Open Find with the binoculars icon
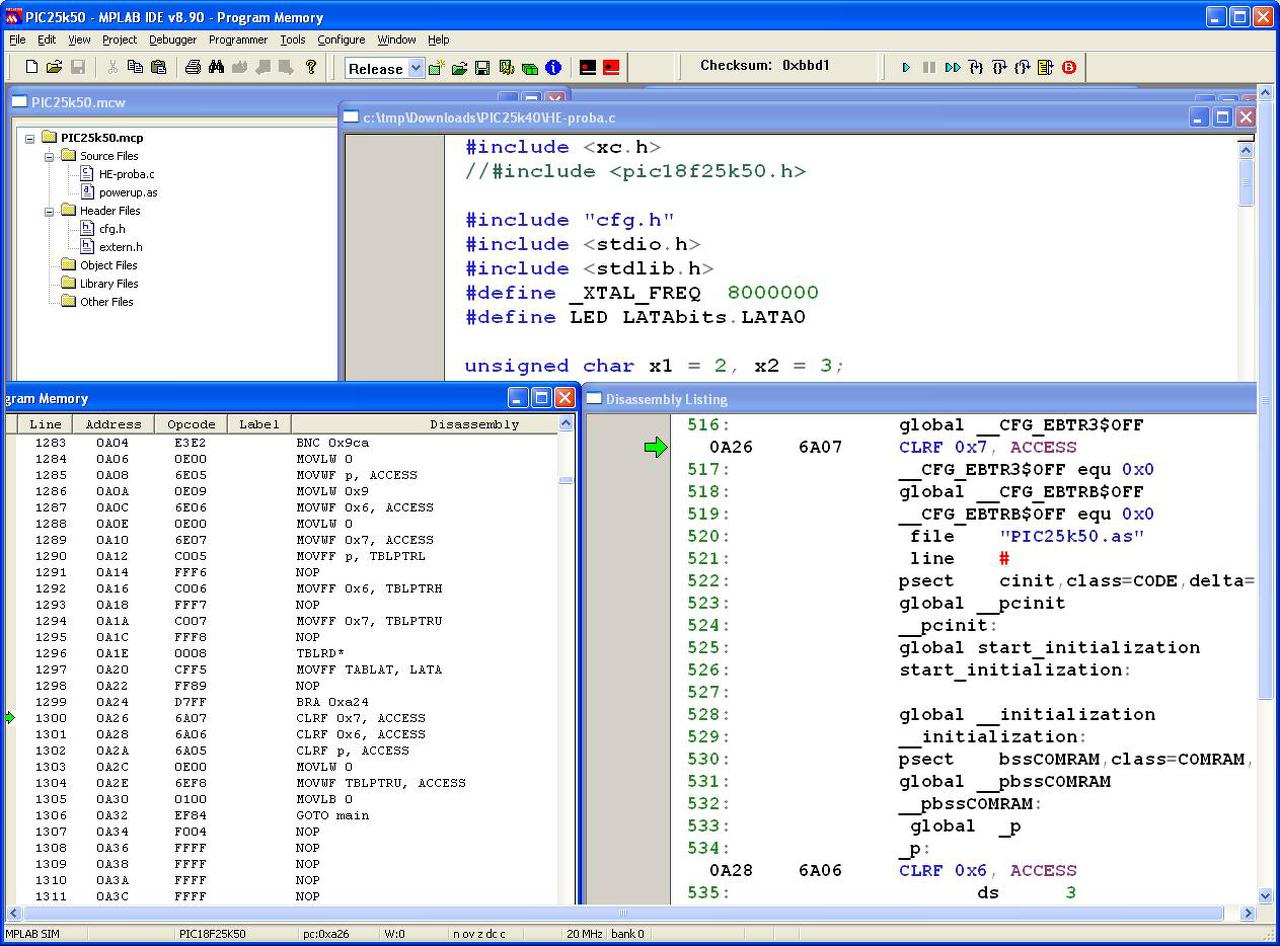 click(x=216, y=67)
